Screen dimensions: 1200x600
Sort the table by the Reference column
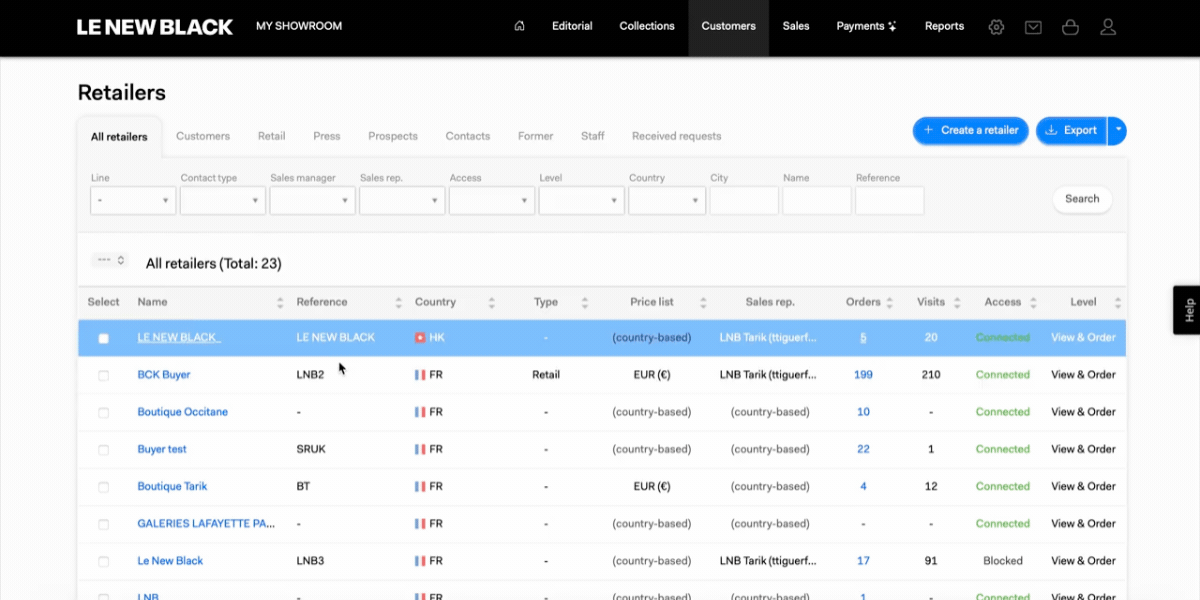(x=398, y=302)
